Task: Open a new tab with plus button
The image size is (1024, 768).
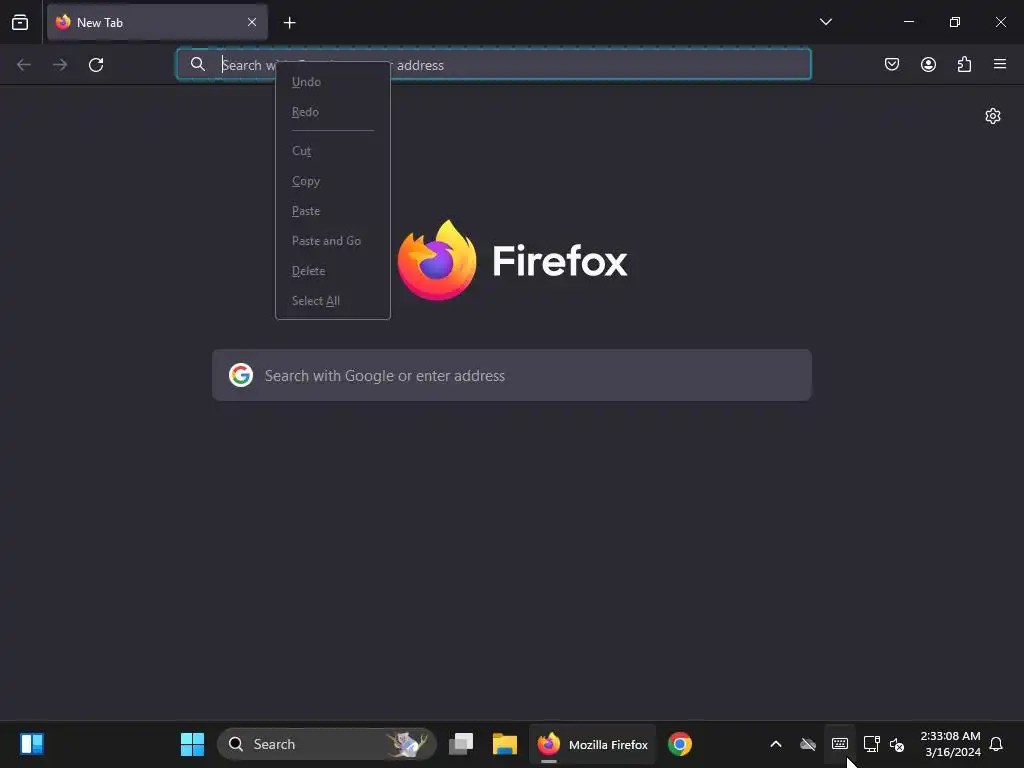Action: [289, 23]
